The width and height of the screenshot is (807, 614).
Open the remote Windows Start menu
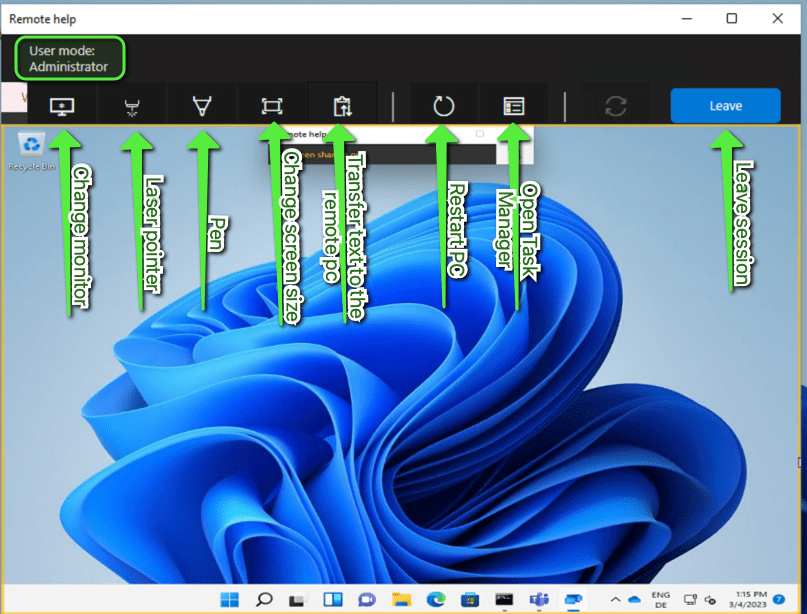click(x=230, y=599)
